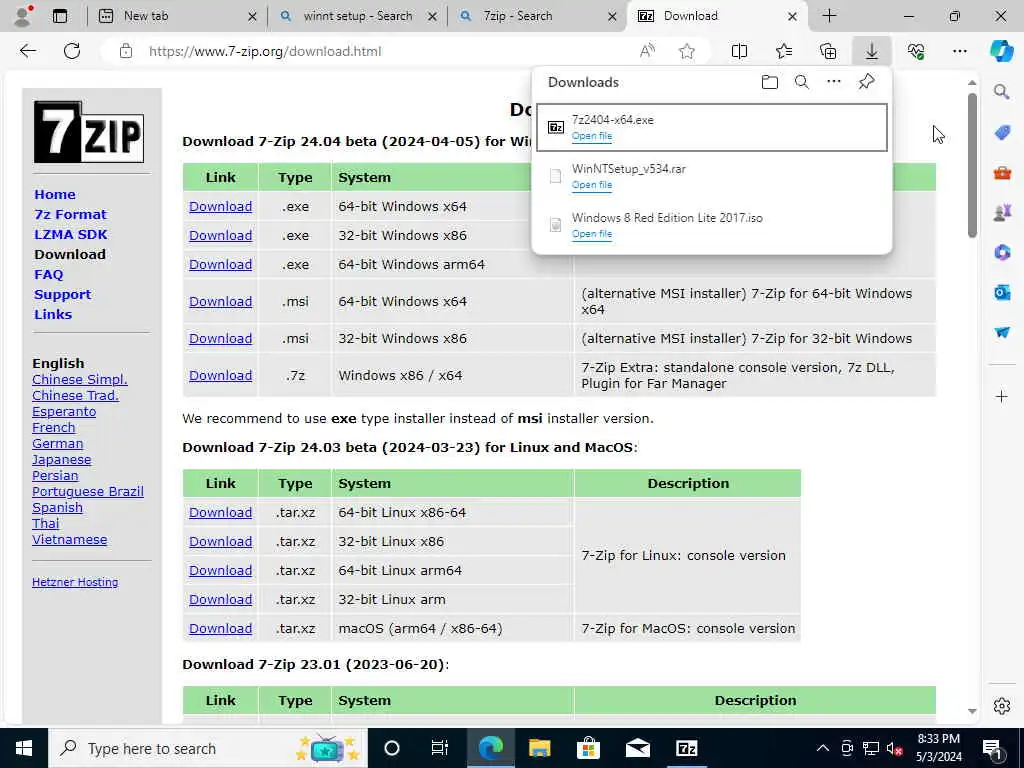The image size is (1024, 768).
Task: Open Browser essentials heart icon
Action: point(916,51)
